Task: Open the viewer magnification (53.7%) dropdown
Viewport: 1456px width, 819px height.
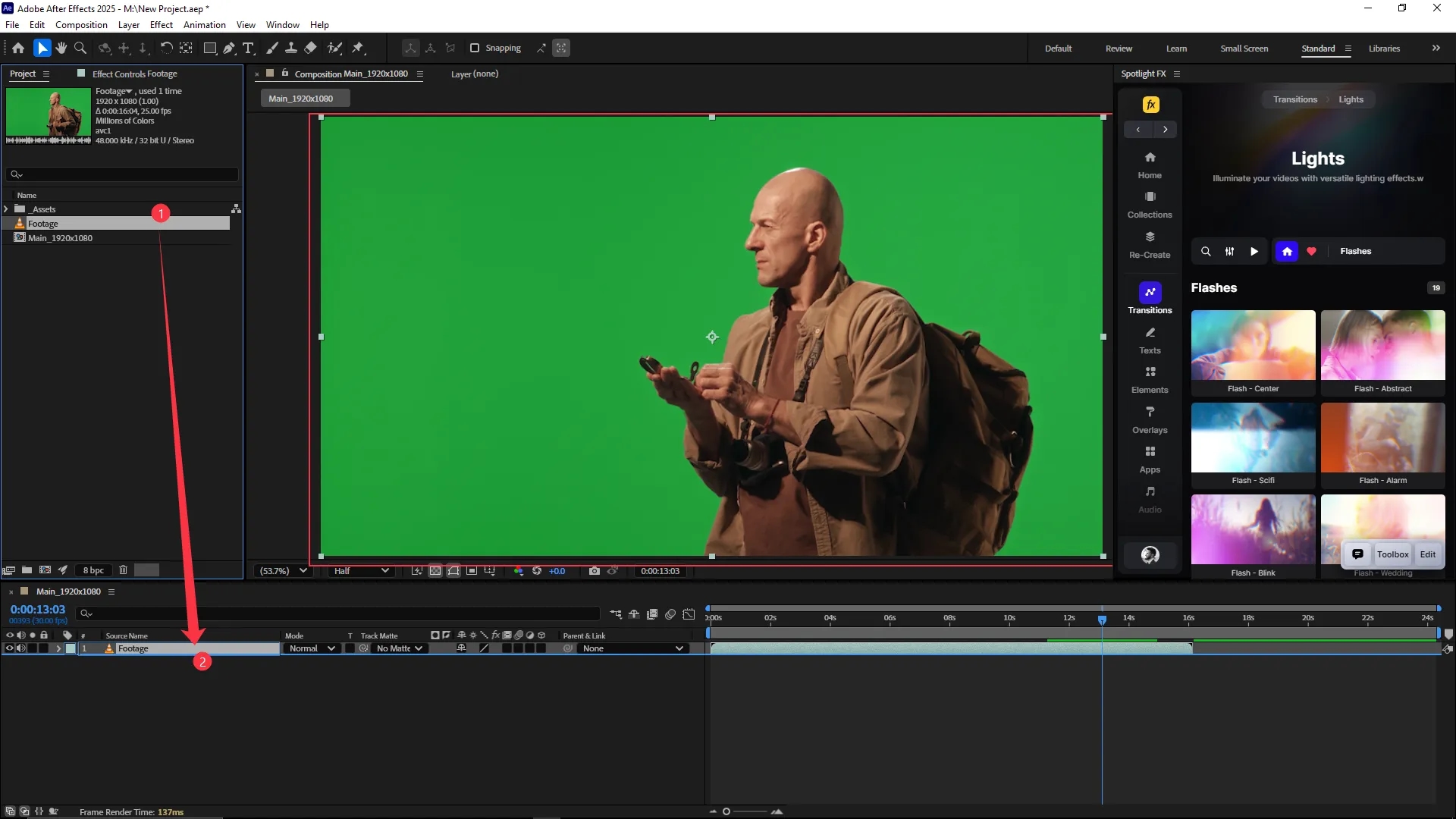Action: [283, 571]
